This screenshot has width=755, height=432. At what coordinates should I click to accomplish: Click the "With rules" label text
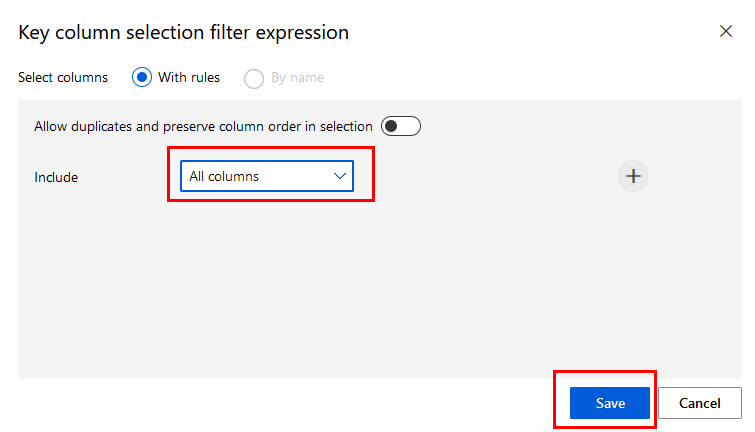coord(189,77)
